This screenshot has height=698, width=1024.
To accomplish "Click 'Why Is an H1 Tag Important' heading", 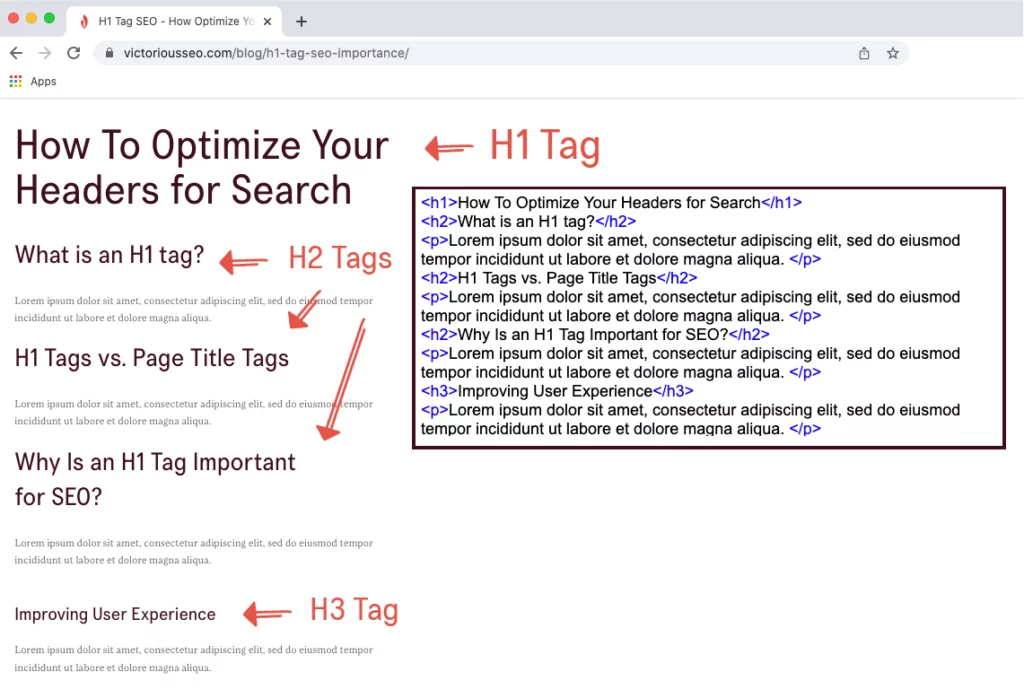I will click(x=155, y=479).
